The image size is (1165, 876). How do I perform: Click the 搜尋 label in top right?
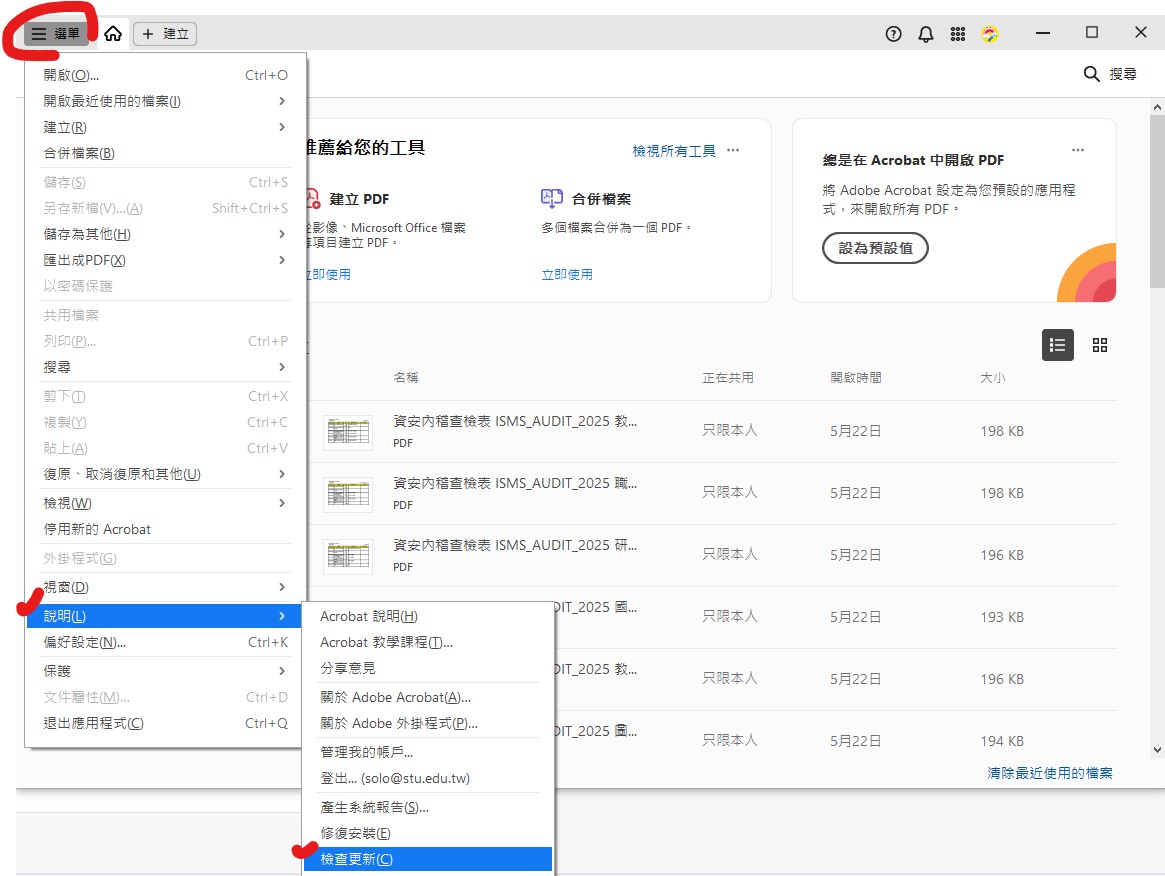(1123, 74)
